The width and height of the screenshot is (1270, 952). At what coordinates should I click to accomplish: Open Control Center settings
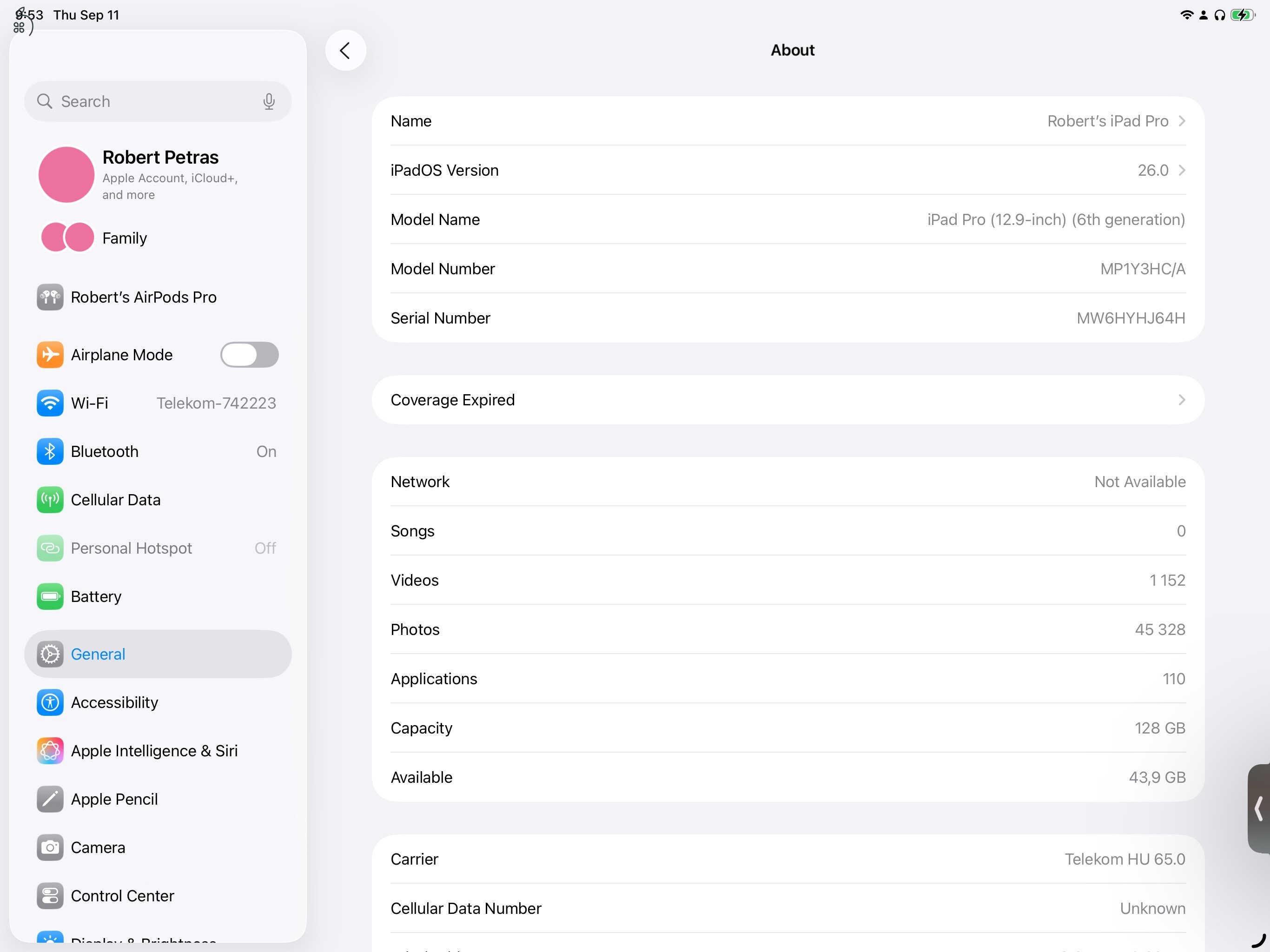click(x=158, y=896)
